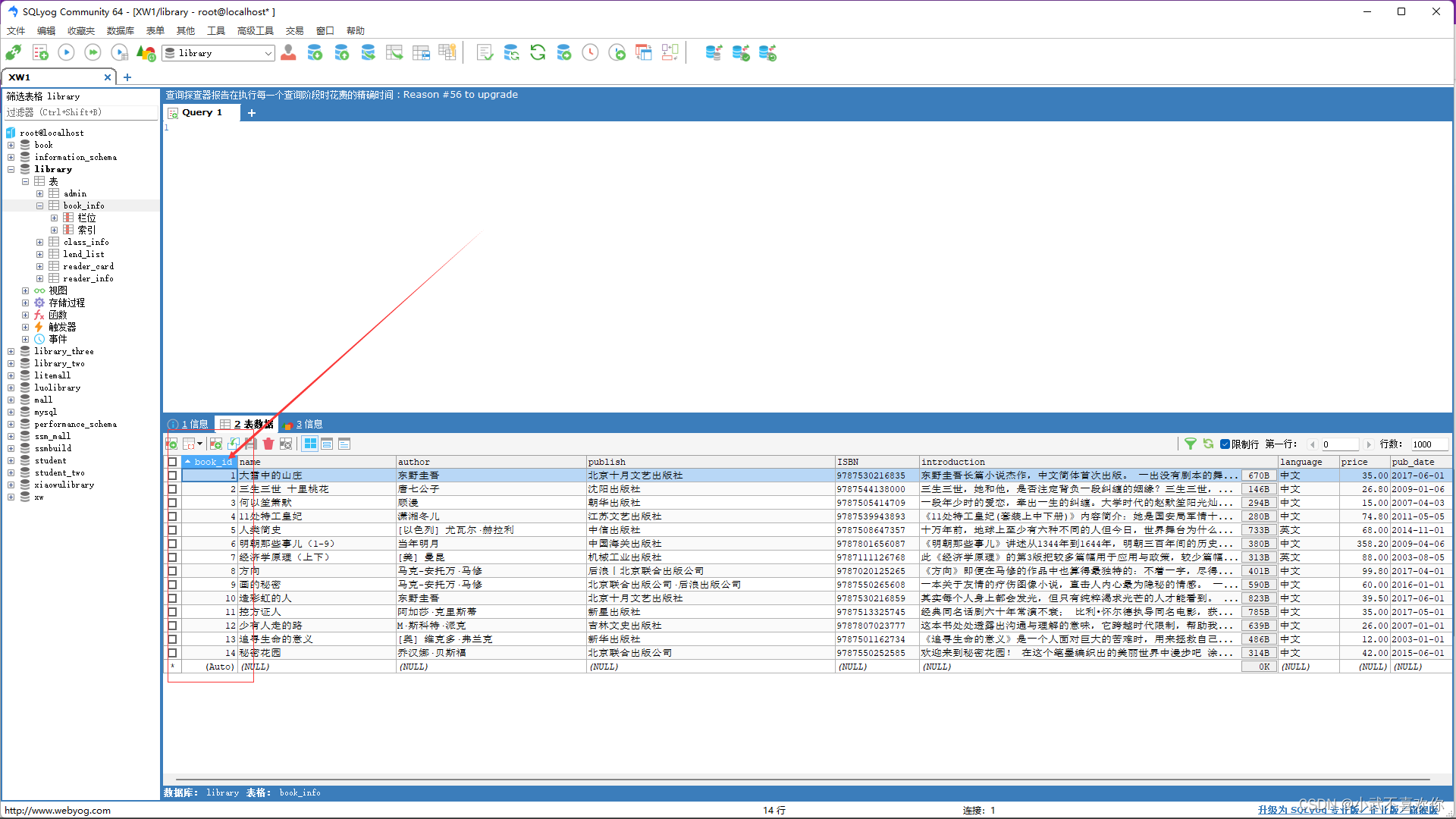
Task: Expand the admin table node
Action: [39, 193]
